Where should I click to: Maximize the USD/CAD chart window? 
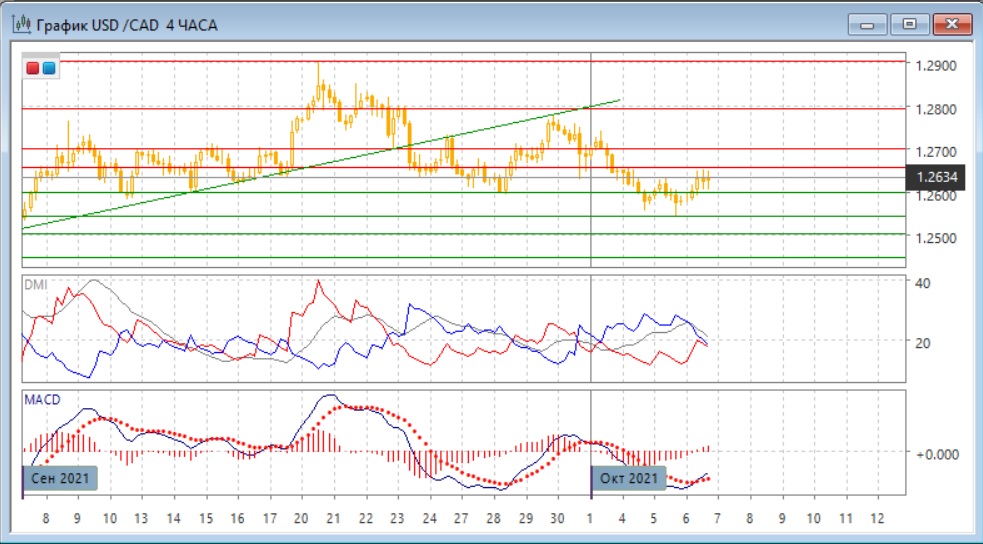(x=909, y=24)
